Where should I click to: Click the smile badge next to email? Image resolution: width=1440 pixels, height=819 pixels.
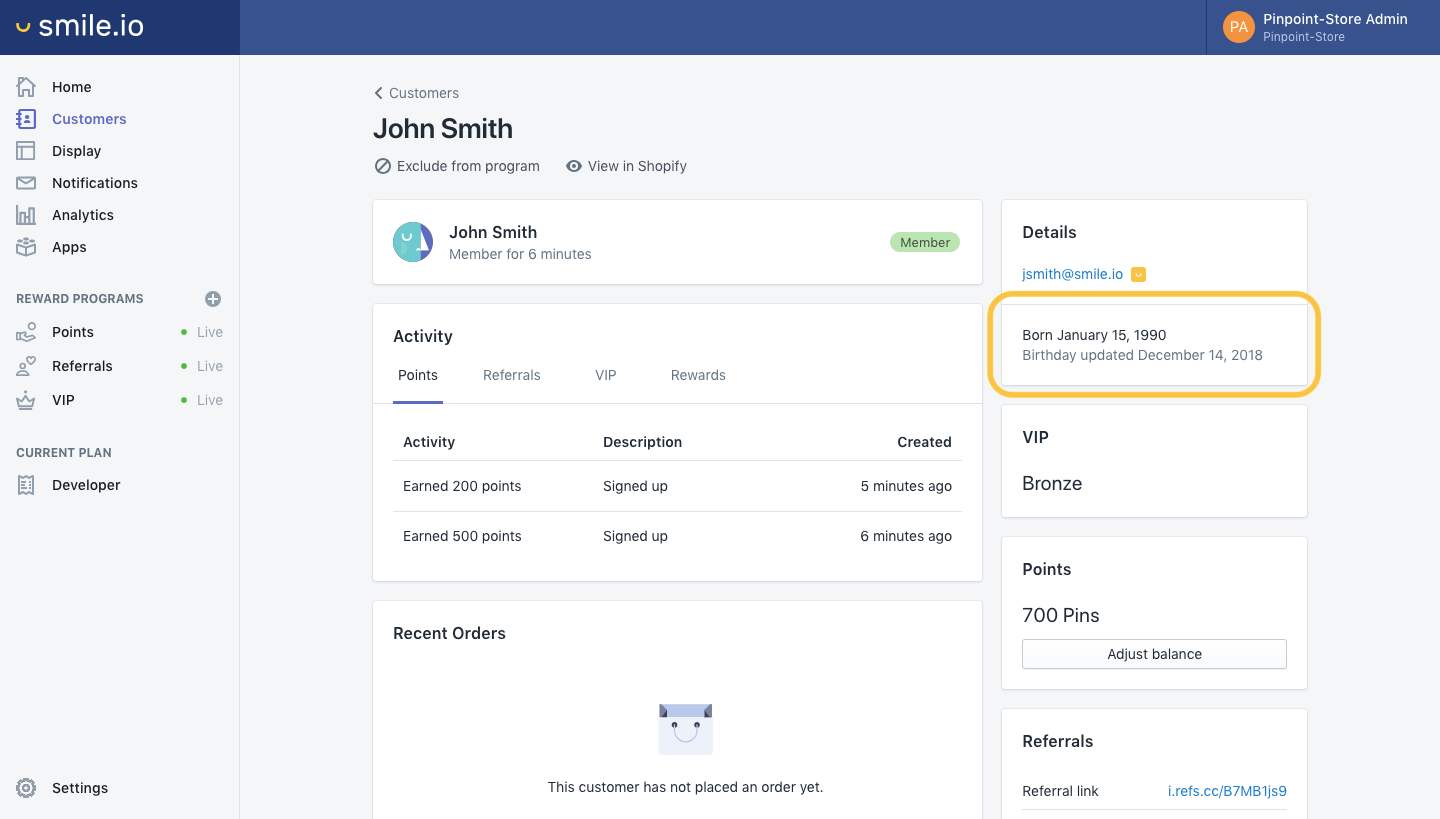click(x=1138, y=274)
